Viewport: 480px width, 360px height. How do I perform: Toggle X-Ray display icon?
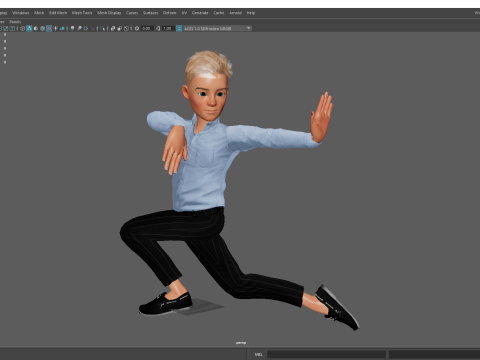(113, 28)
